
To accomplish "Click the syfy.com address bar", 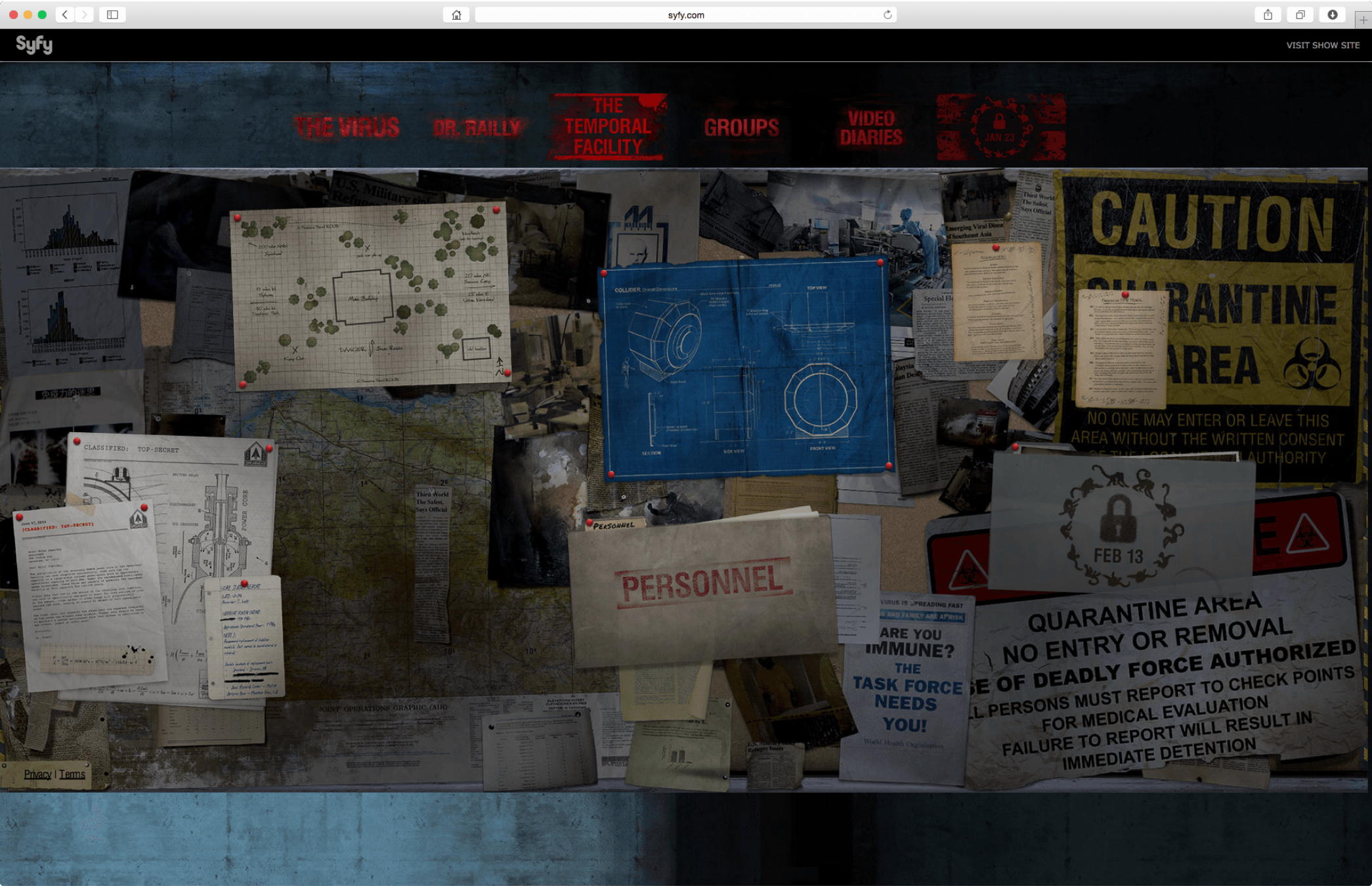I will (685, 14).
